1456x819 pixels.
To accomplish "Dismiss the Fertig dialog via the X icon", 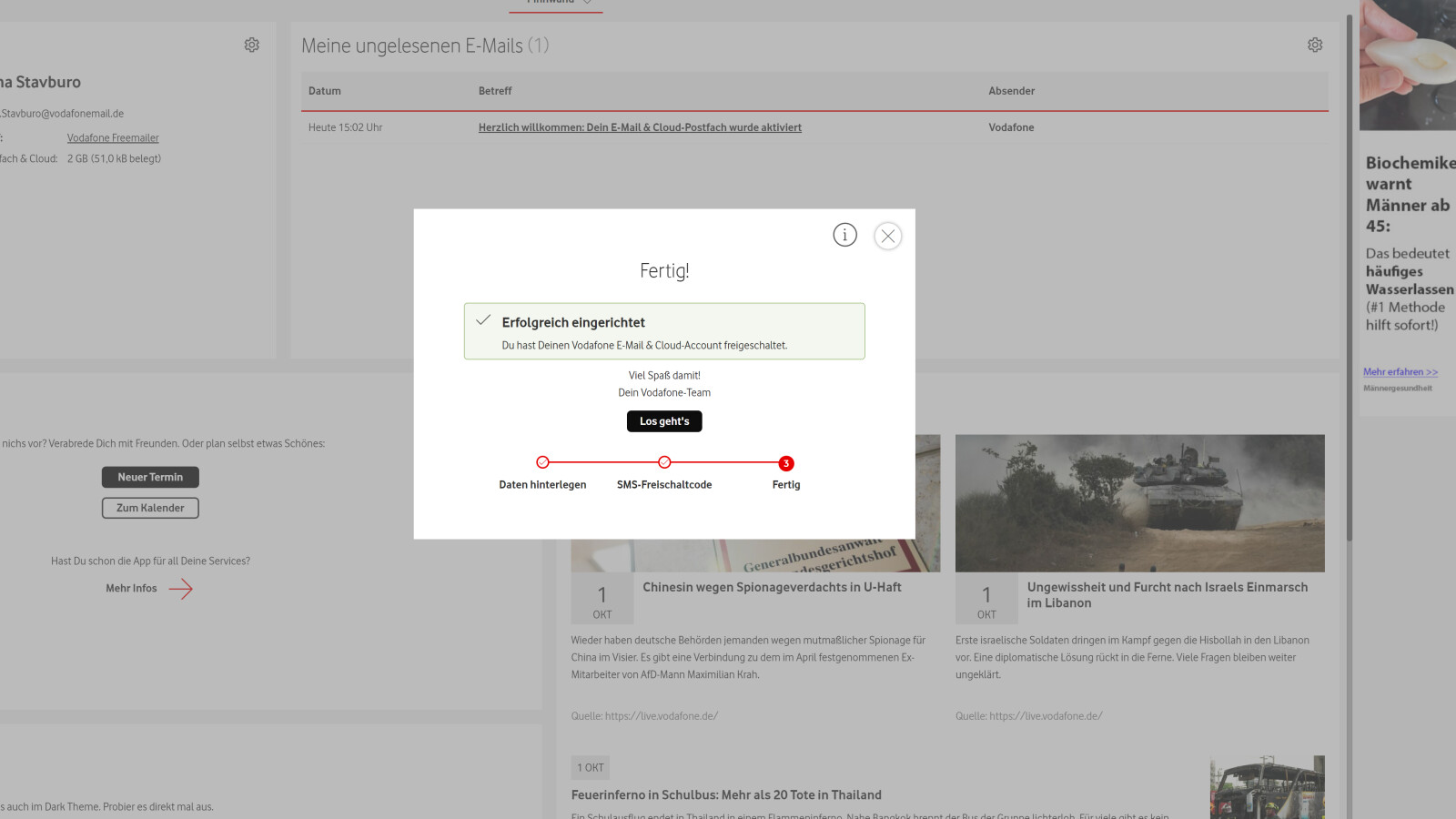I will [887, 235].
